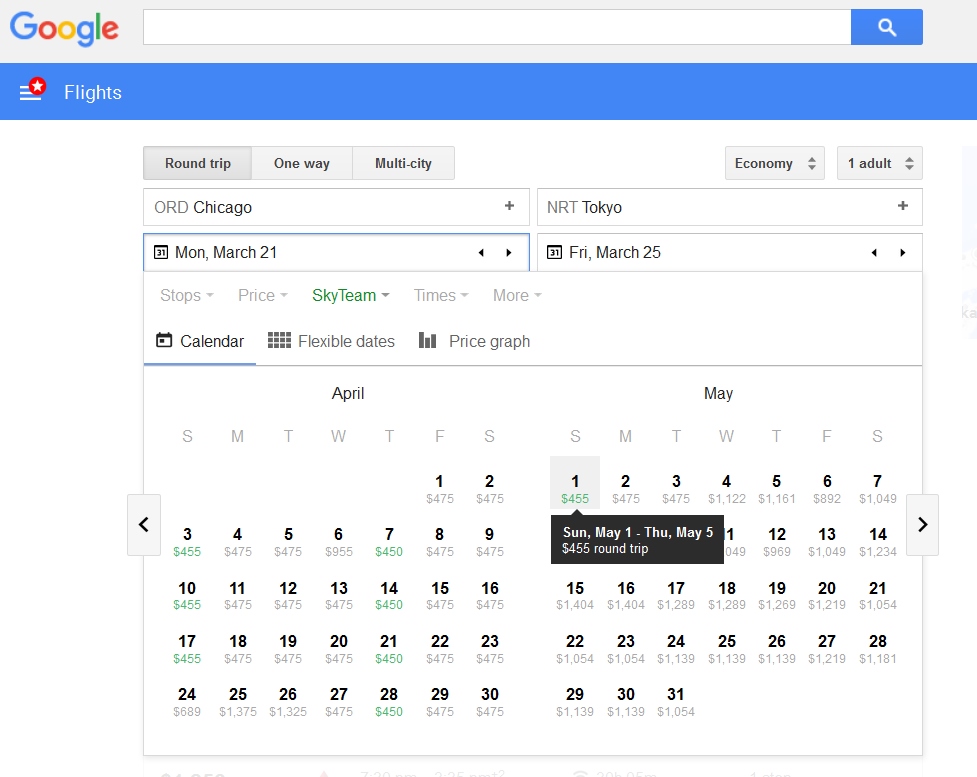The image size is (977, 777).
Task: Click the blue Google search magnifier button
Action: click(x=886, y=28)
